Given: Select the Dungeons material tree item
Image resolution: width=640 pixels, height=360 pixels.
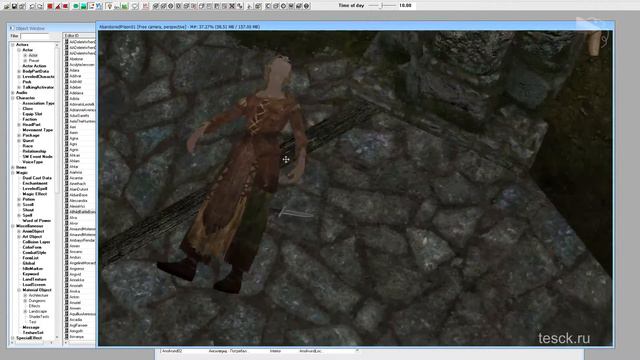Looking at the screenshot, I should click(x=37, y=300).
